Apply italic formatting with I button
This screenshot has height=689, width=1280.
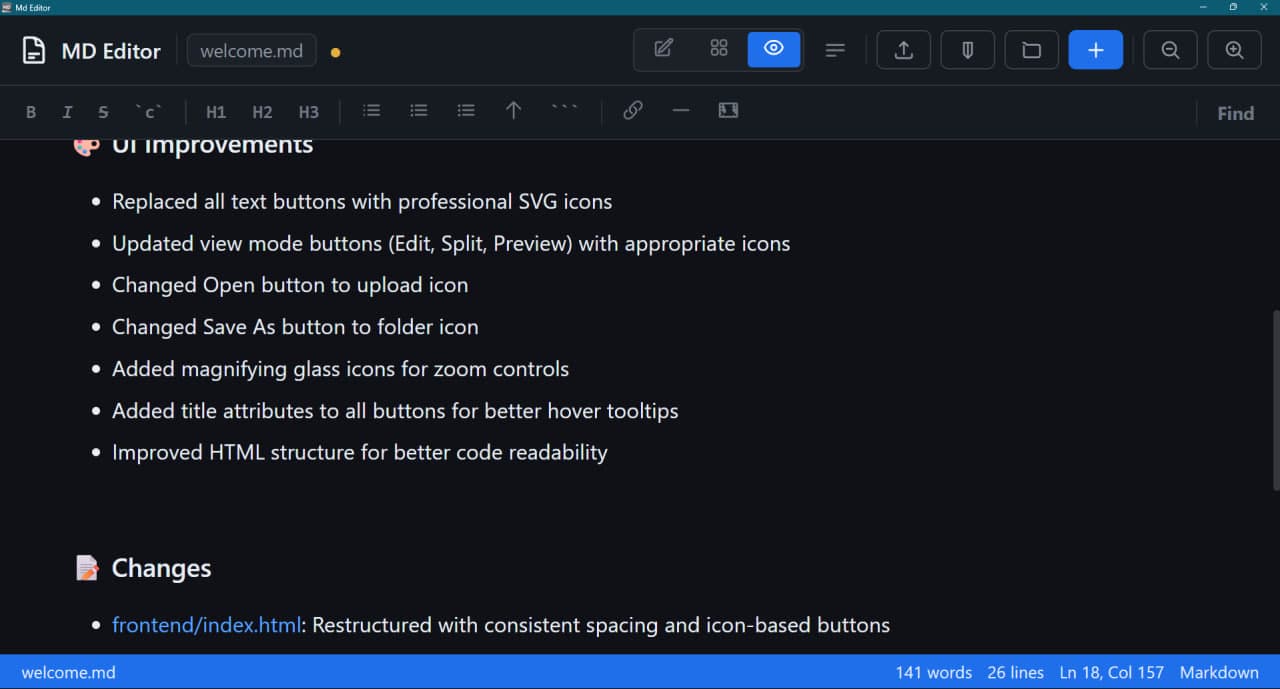[67, 112]
